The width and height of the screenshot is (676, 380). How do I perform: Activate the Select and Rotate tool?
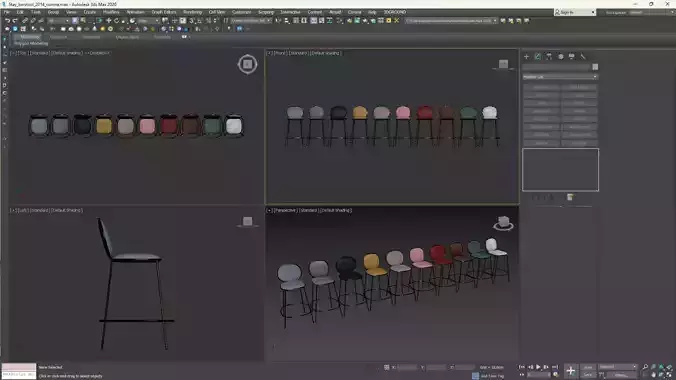116,20
